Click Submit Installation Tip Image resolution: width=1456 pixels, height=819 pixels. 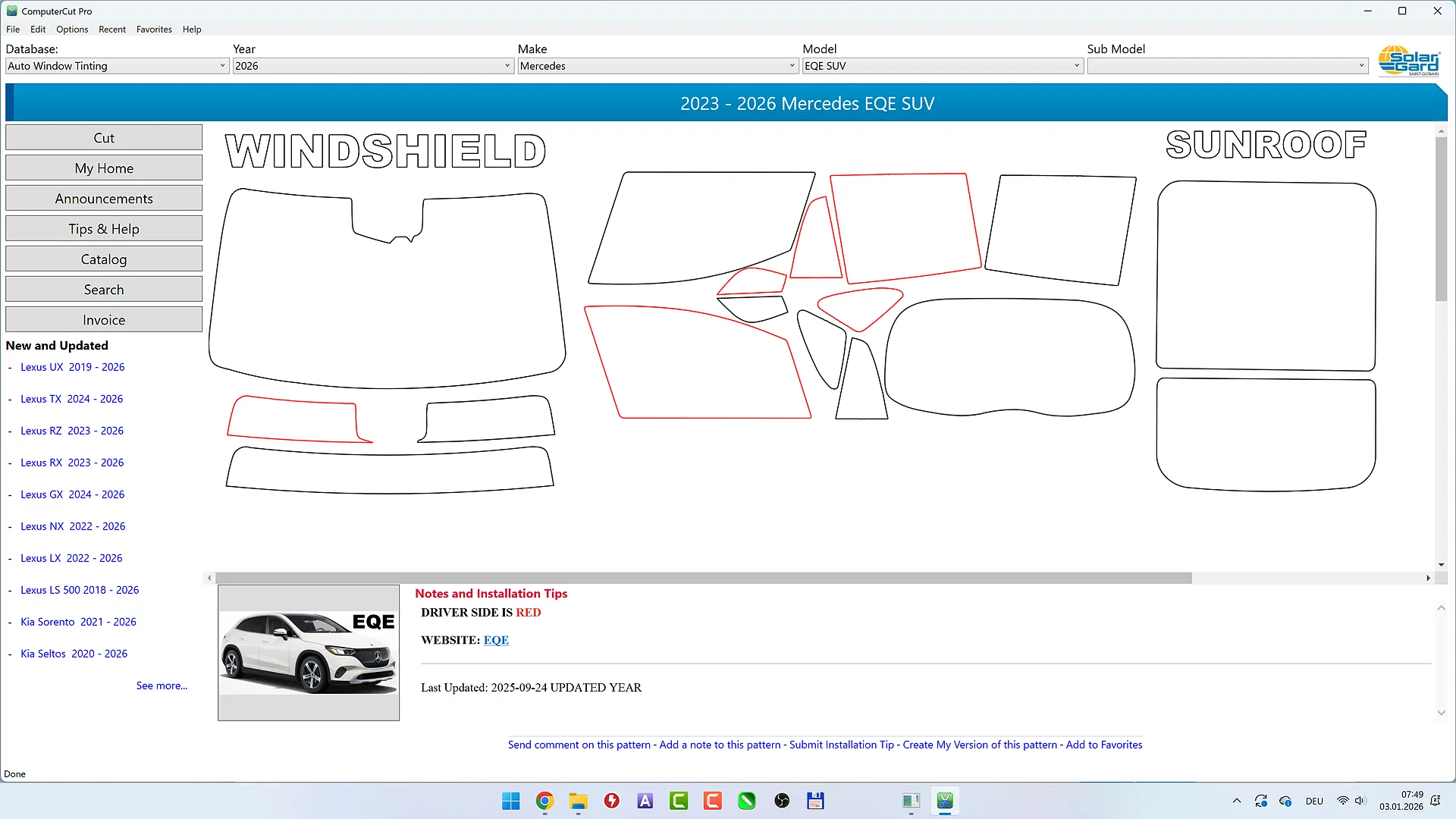pos(842,745)
